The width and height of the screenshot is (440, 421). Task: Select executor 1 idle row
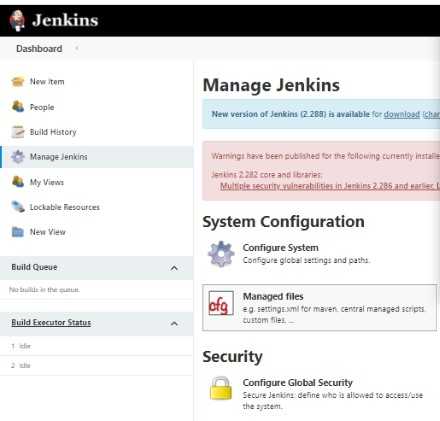[x=96, y=346]
